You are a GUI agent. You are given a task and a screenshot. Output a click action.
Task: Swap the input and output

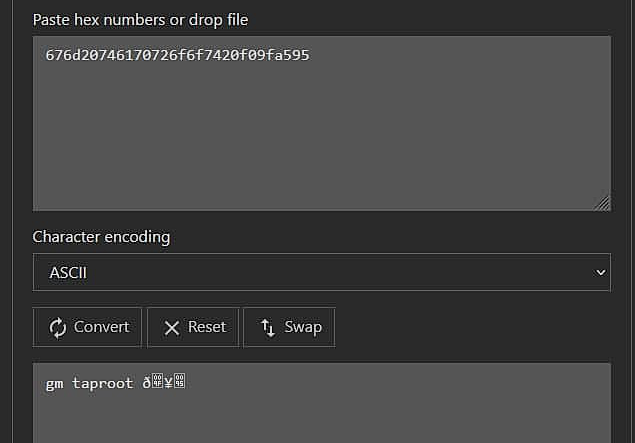[x=289, y=327]
